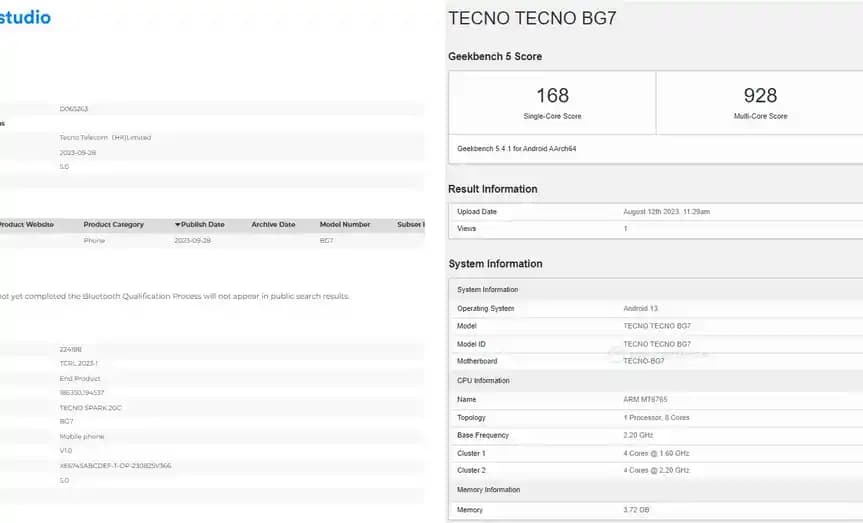Click the Product Website column header
Viewport: 863px width, 523px height.
26,225
